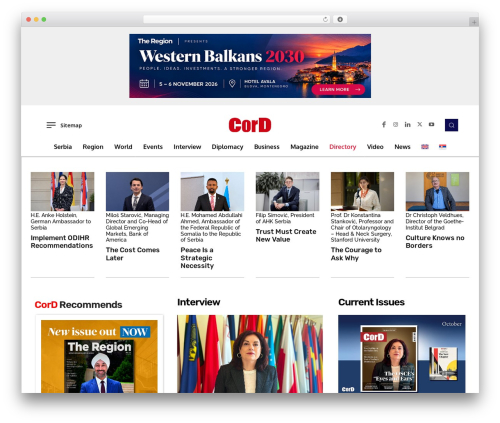Click the CorD red logo

(x=250, y=125)
